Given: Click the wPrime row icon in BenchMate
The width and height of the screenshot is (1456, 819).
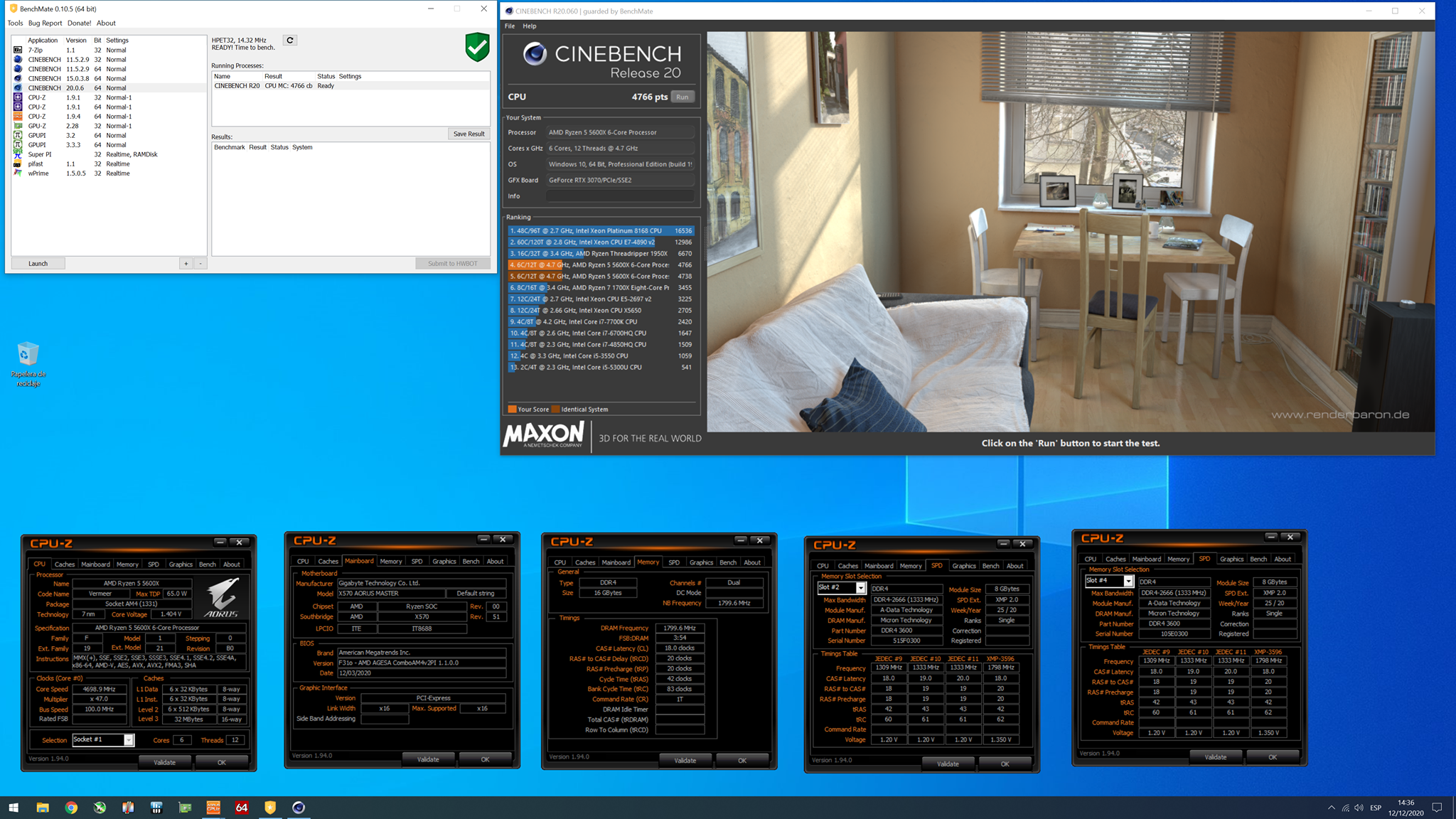Looking at the screenshot, I should (x=18, y=173).
